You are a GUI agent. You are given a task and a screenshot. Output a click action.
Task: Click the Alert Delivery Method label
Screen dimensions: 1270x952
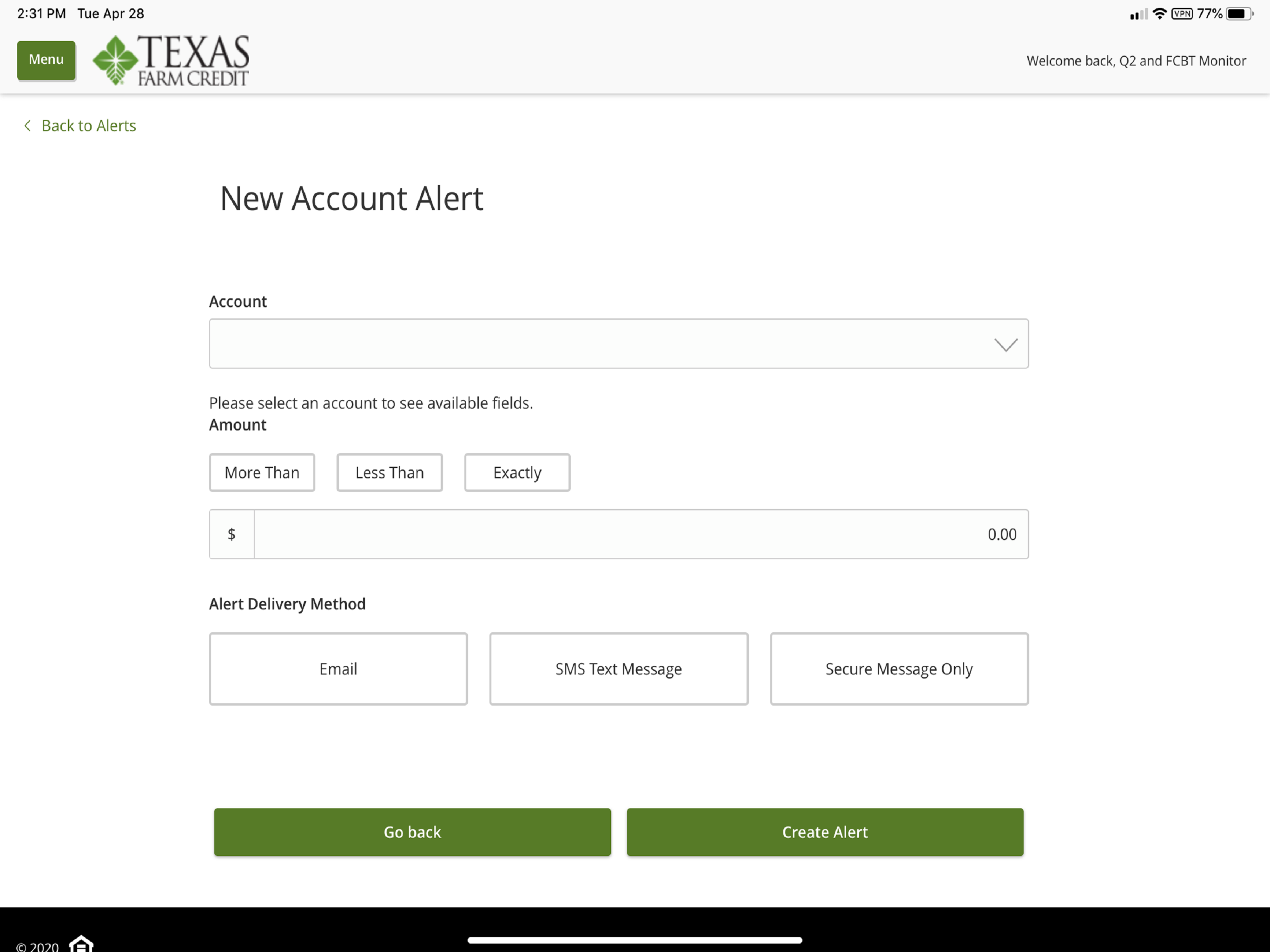point(287,604)
